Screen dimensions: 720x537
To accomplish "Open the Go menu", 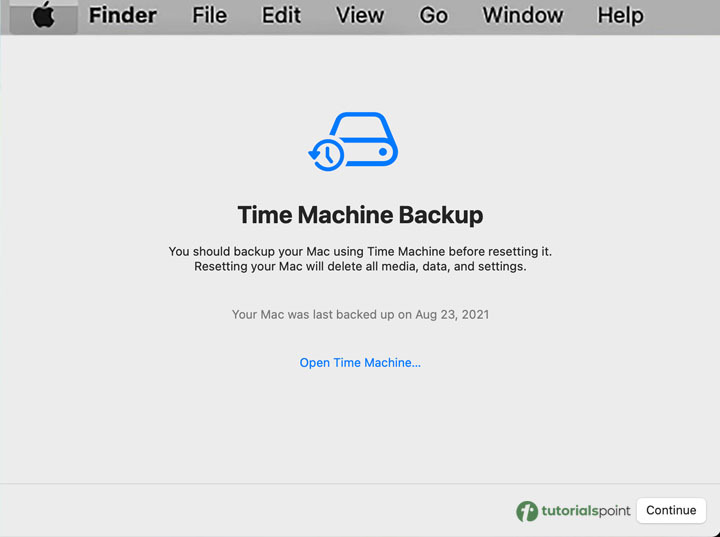I will point(433,16).
